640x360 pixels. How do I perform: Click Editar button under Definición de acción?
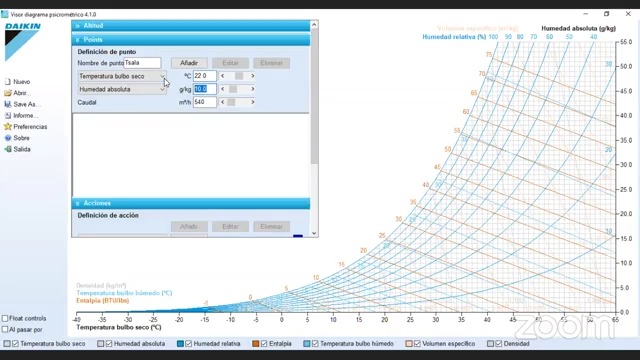[230, 227]
